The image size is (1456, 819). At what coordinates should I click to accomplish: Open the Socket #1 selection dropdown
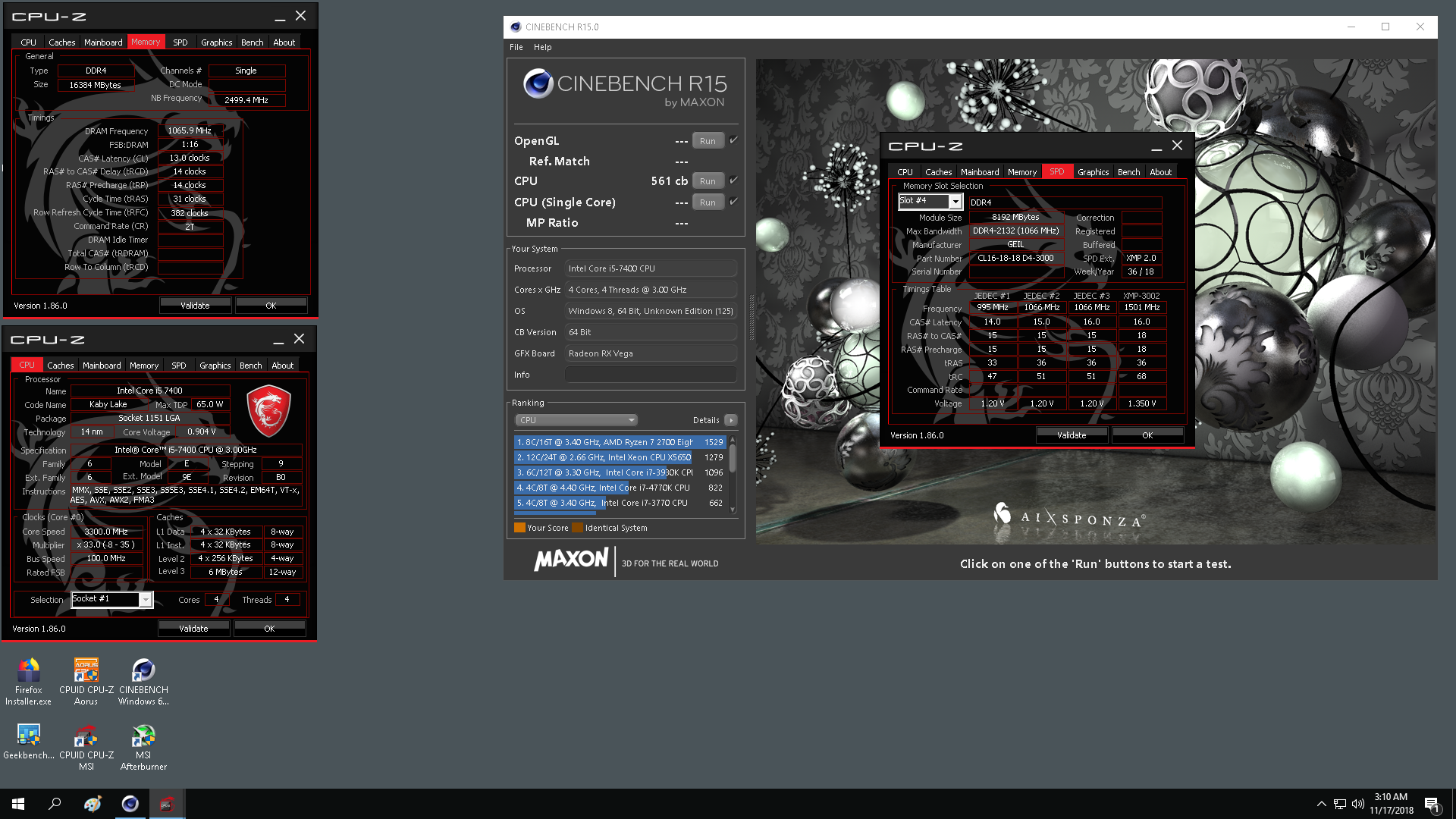coord(145,600)
